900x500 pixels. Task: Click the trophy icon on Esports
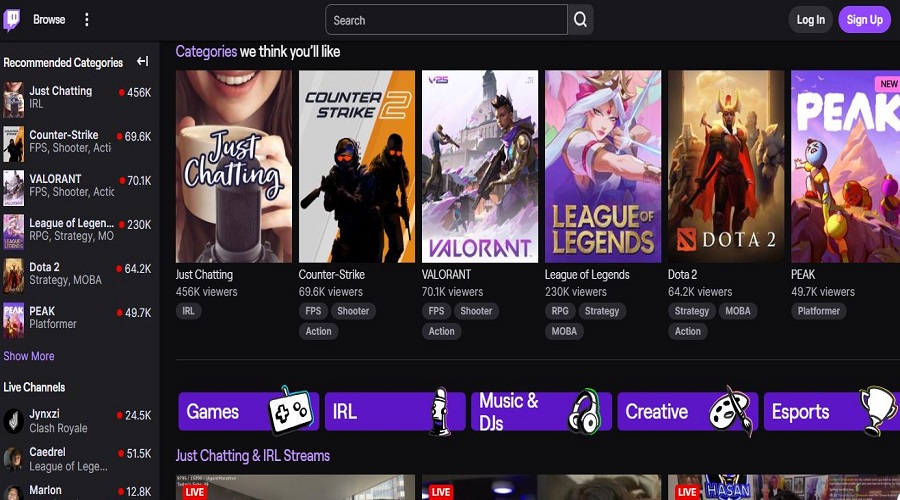[x=879, y=410]
